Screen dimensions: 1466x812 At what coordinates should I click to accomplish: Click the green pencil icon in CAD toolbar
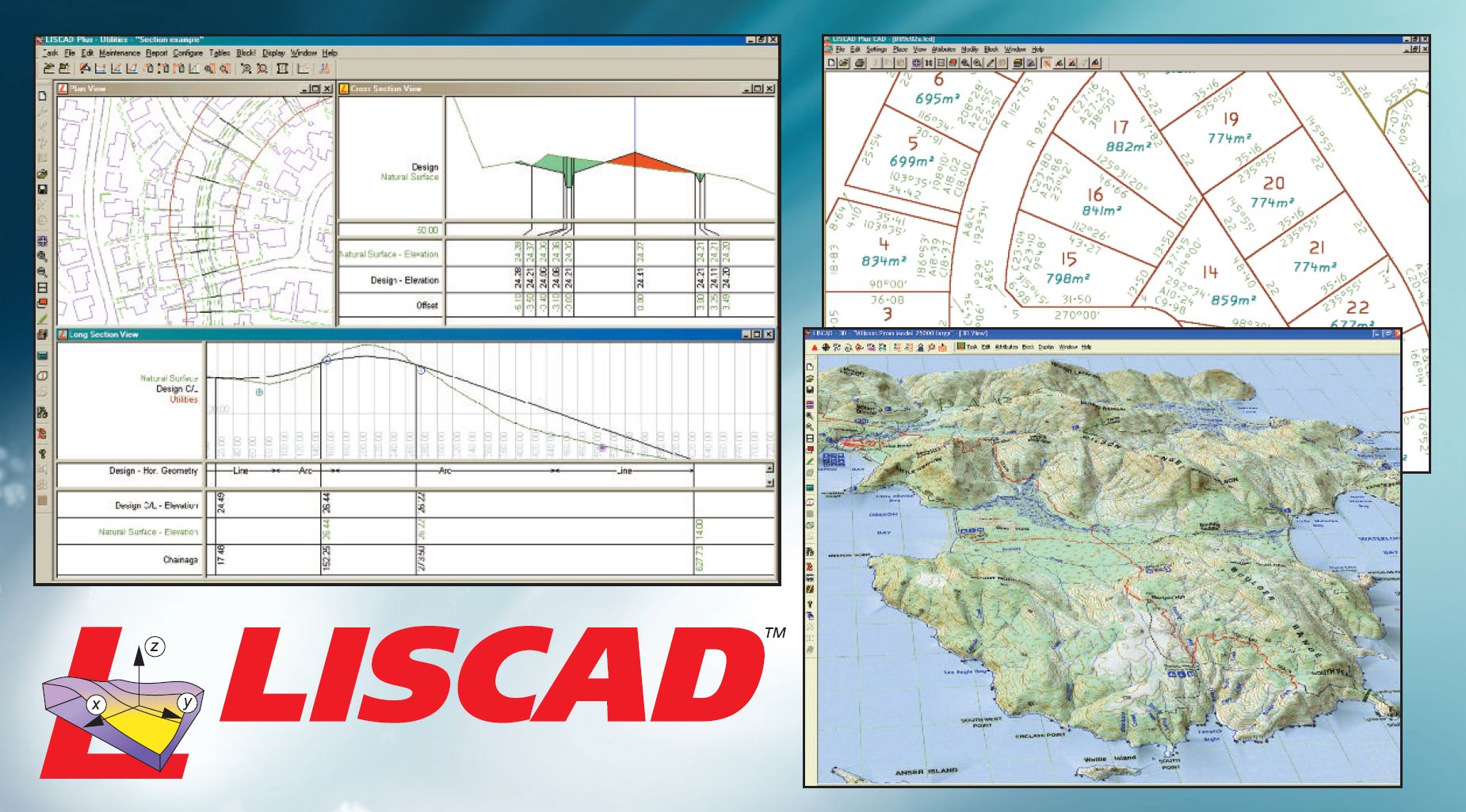991,63
